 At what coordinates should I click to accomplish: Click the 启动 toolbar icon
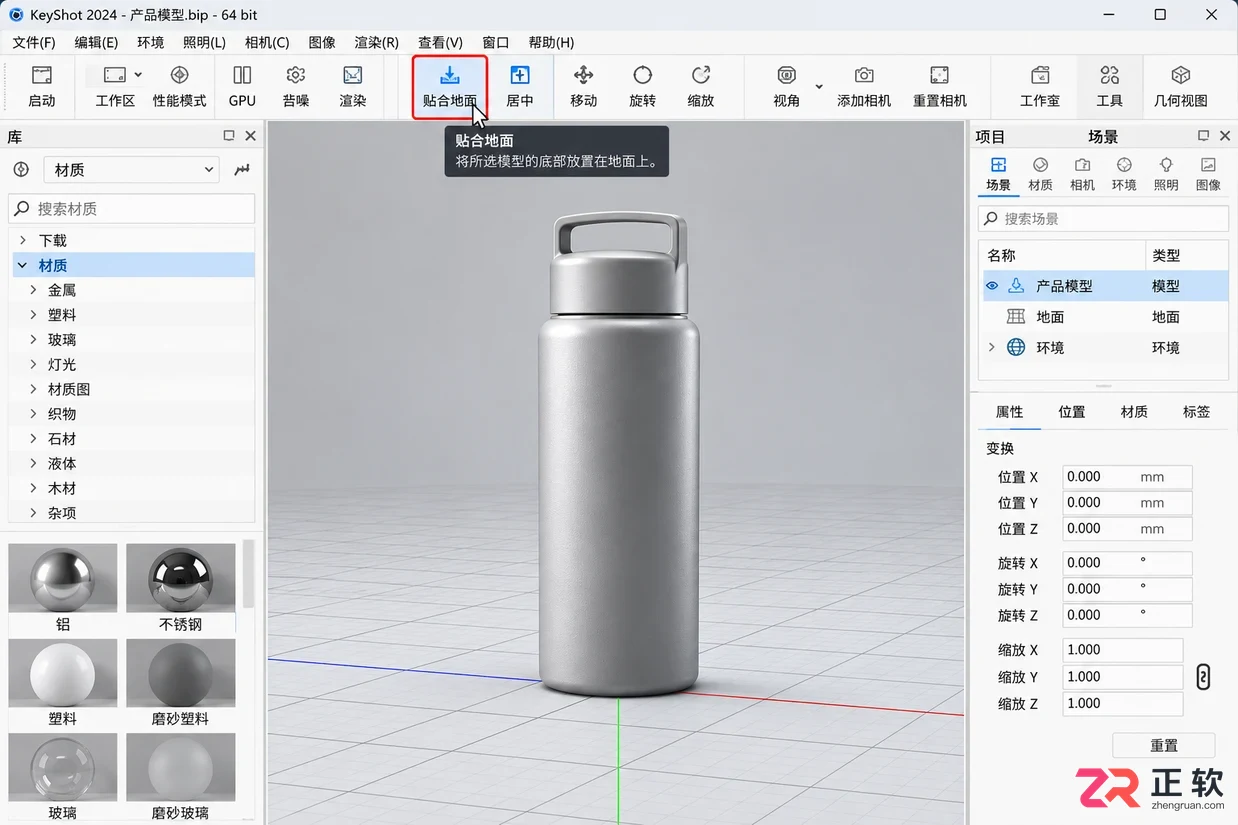click(x=41, y=87)
